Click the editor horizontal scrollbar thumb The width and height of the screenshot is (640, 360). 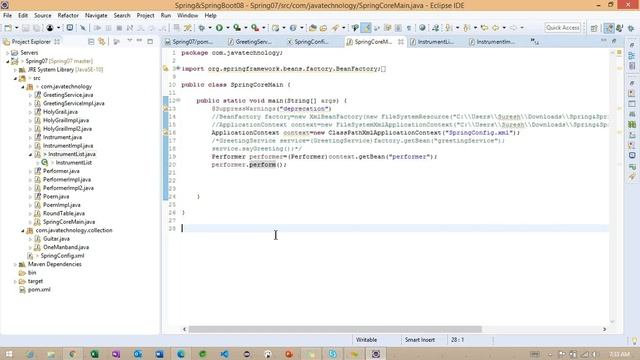335,329
